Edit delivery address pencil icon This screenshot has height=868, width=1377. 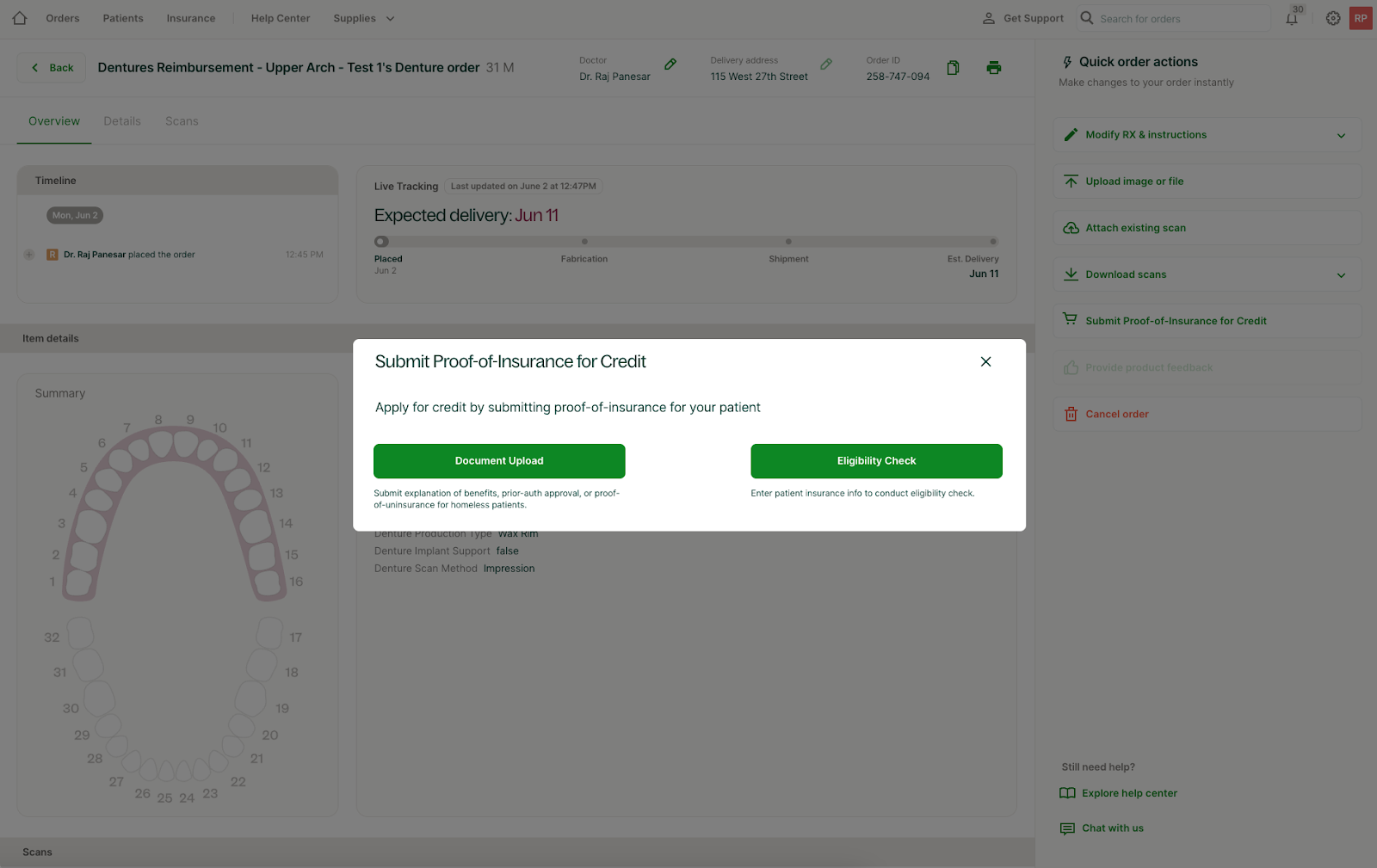tap(826, 65)
